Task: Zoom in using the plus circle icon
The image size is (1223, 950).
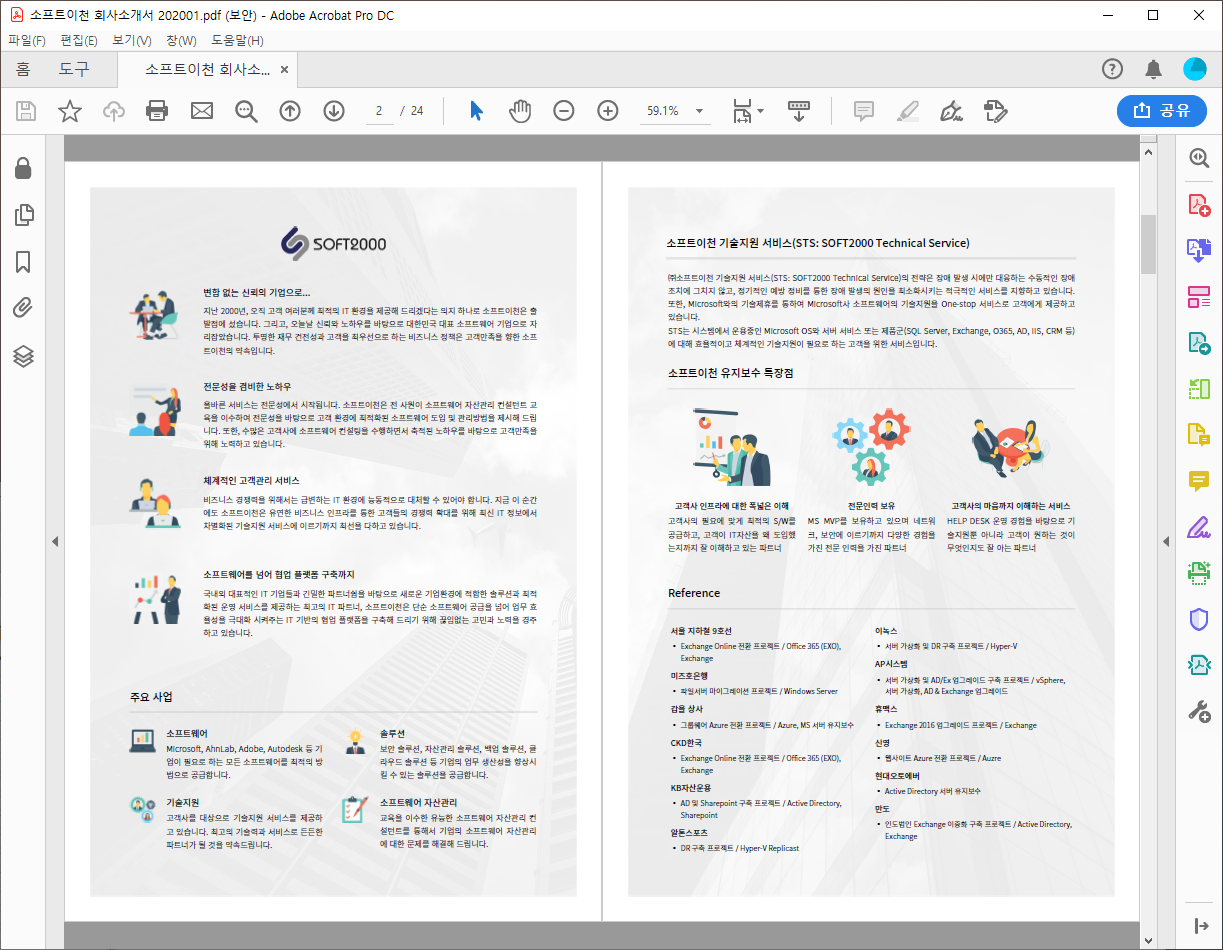Action: pos(608,111)
